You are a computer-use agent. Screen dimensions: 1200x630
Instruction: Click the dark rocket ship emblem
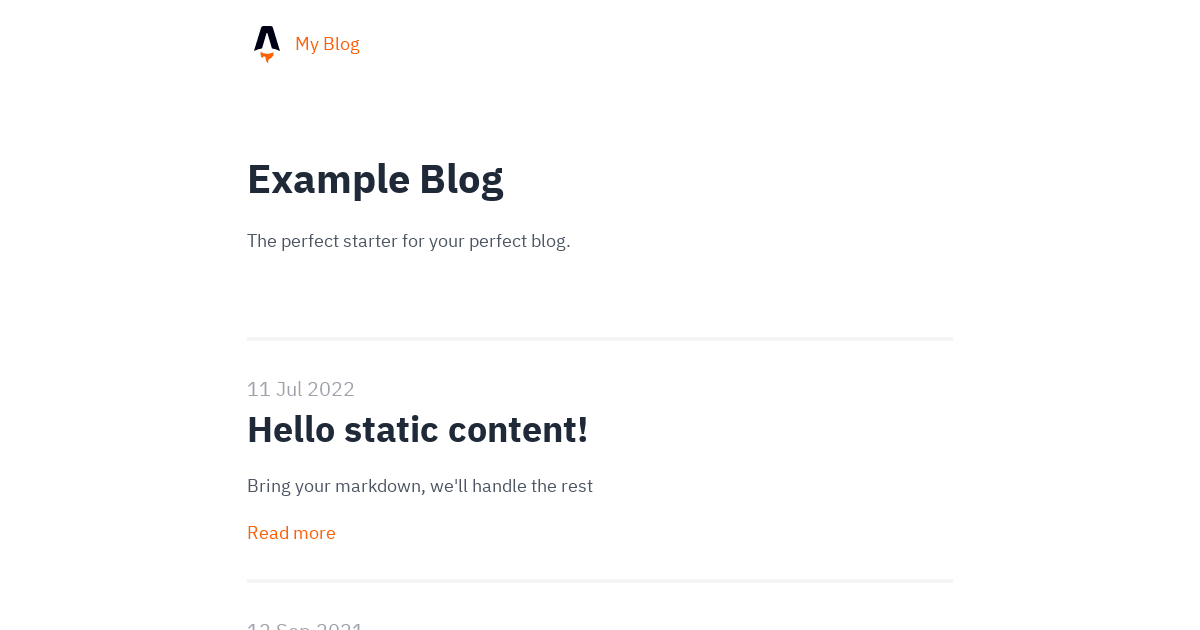pos(266,38)
